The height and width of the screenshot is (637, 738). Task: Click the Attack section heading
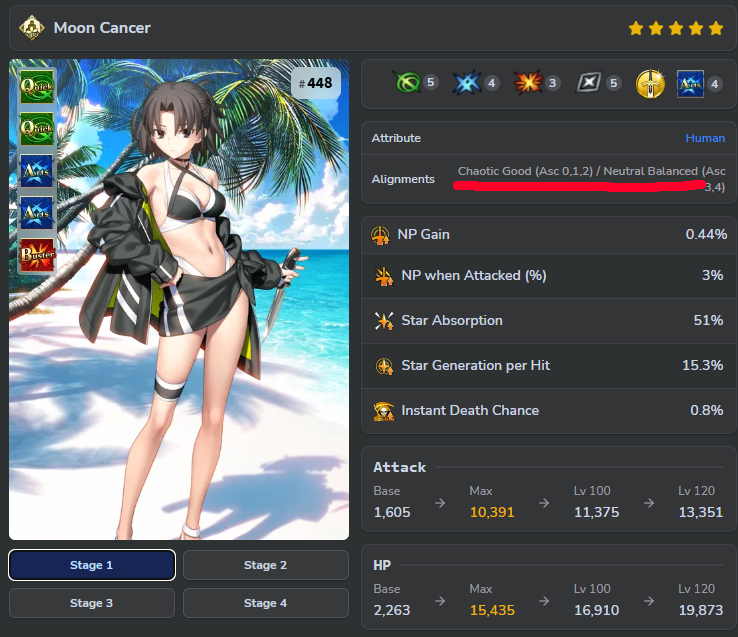tap(400, 468)
